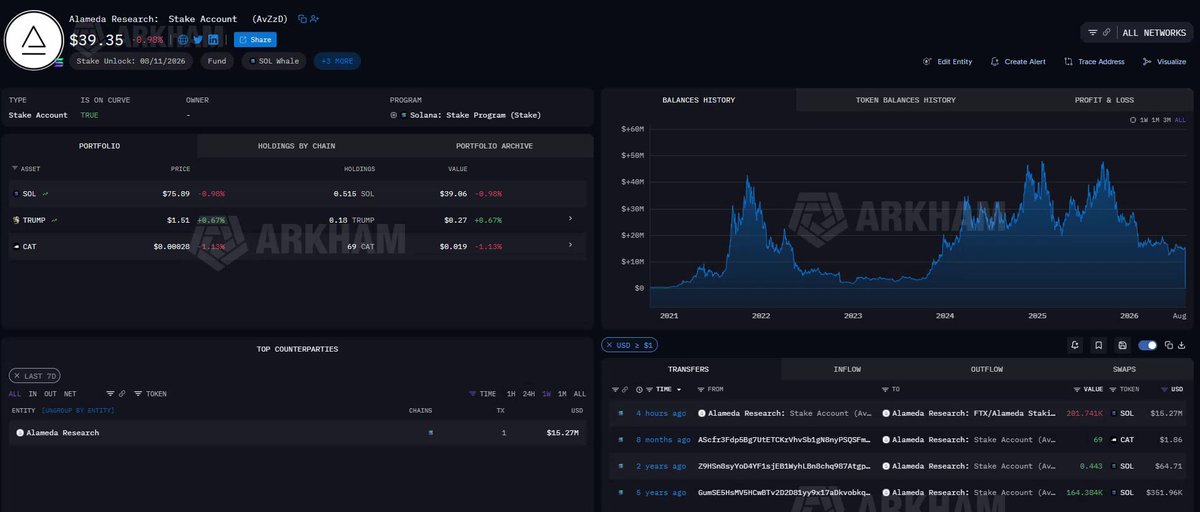Switch to Profit & Loss tab
1200x512 pixels.
[1104, 100]
